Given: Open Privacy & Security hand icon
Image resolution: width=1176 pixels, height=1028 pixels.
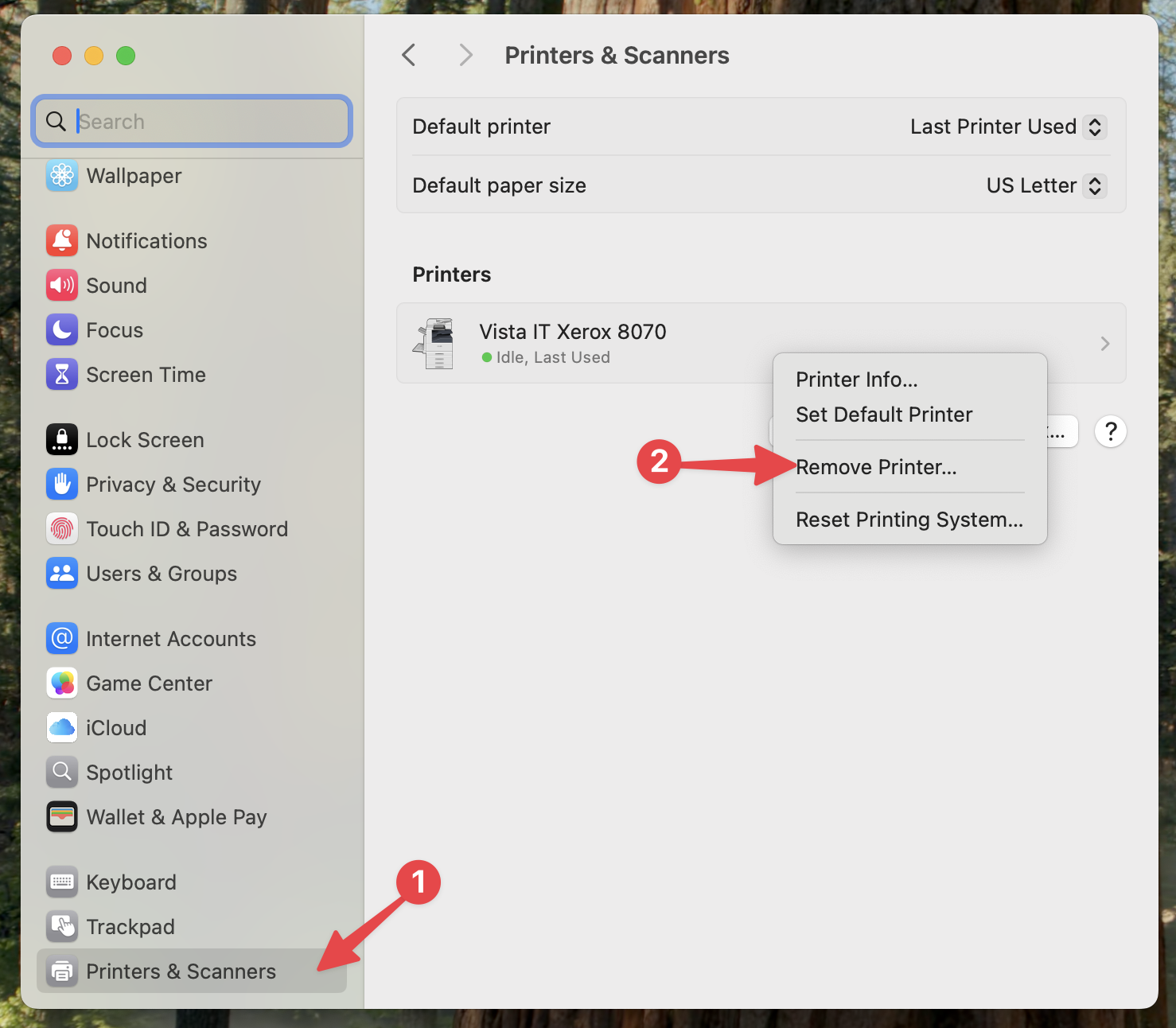Looking at the screenshot, I should (x=62, y=485).
